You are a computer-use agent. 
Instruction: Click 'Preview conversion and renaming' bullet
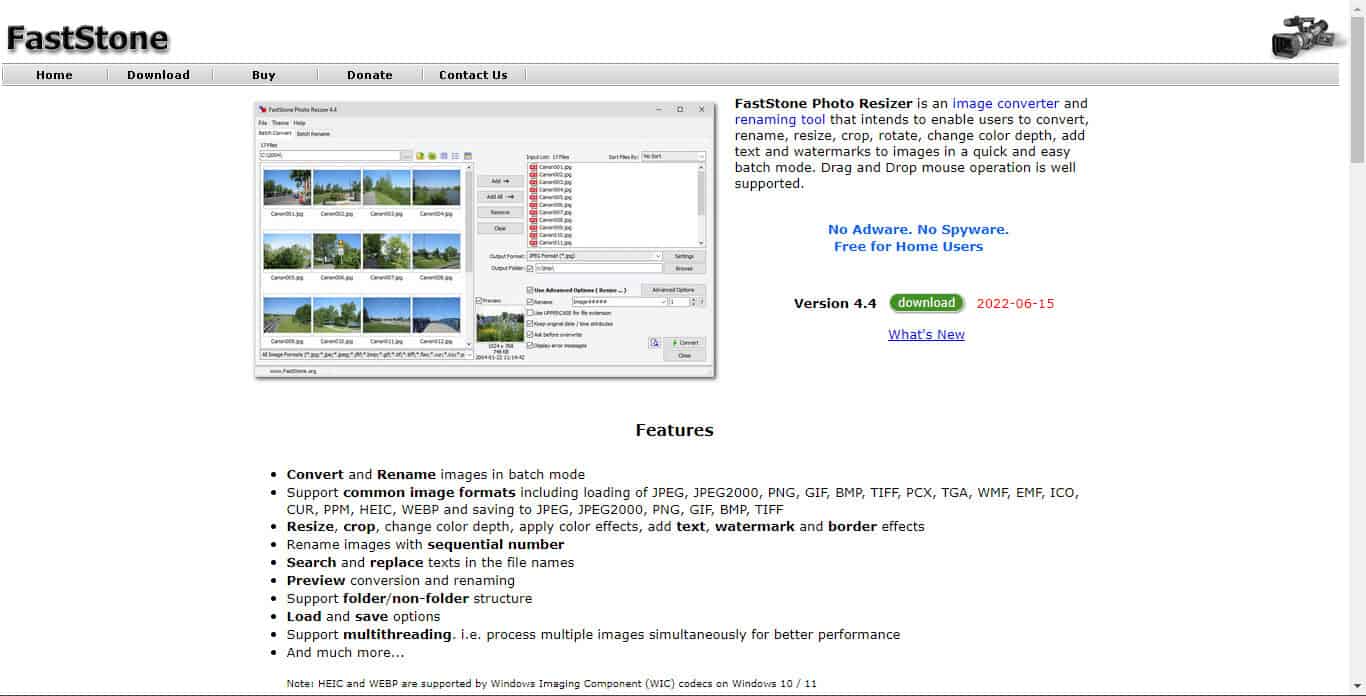400,580
